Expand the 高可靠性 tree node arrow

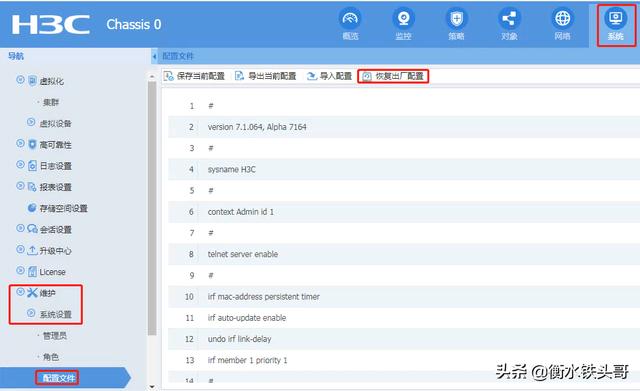[x=20, y=143]
